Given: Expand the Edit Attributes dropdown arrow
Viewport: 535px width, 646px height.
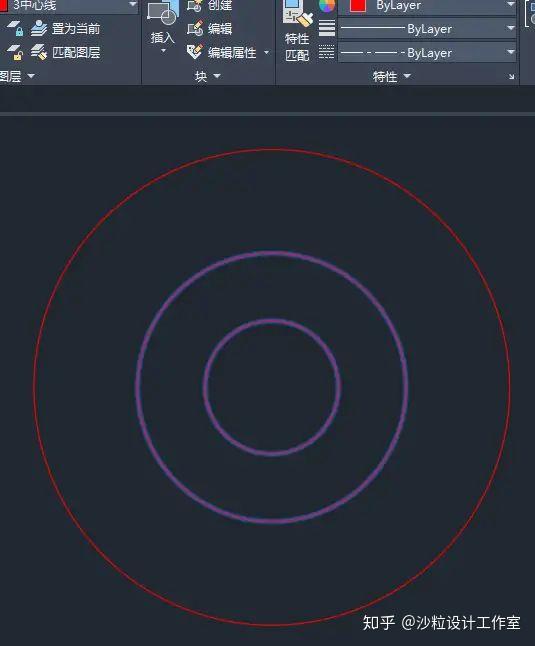Looking at the screenshot, I should pos(266,53).
